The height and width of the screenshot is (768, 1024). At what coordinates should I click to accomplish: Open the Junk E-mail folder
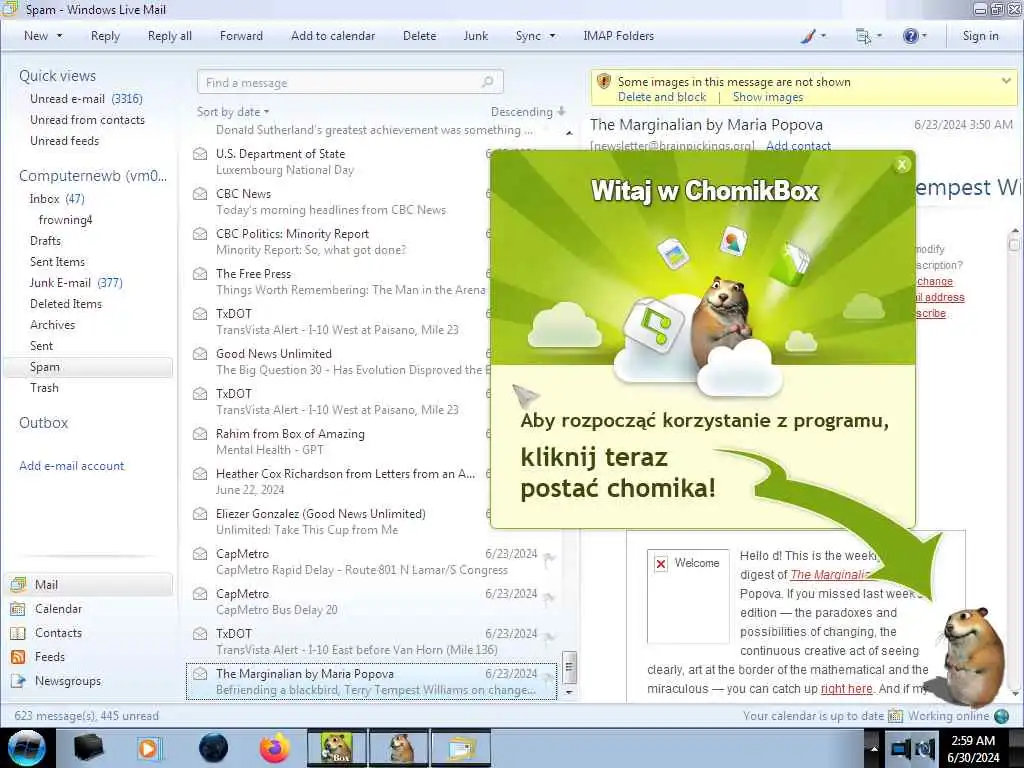76,283
